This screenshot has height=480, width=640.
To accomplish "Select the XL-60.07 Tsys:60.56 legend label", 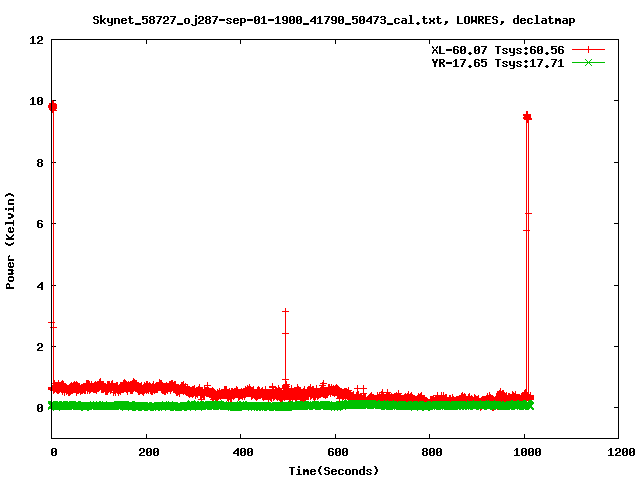I will pyautogui.click(x=498, y=50).
